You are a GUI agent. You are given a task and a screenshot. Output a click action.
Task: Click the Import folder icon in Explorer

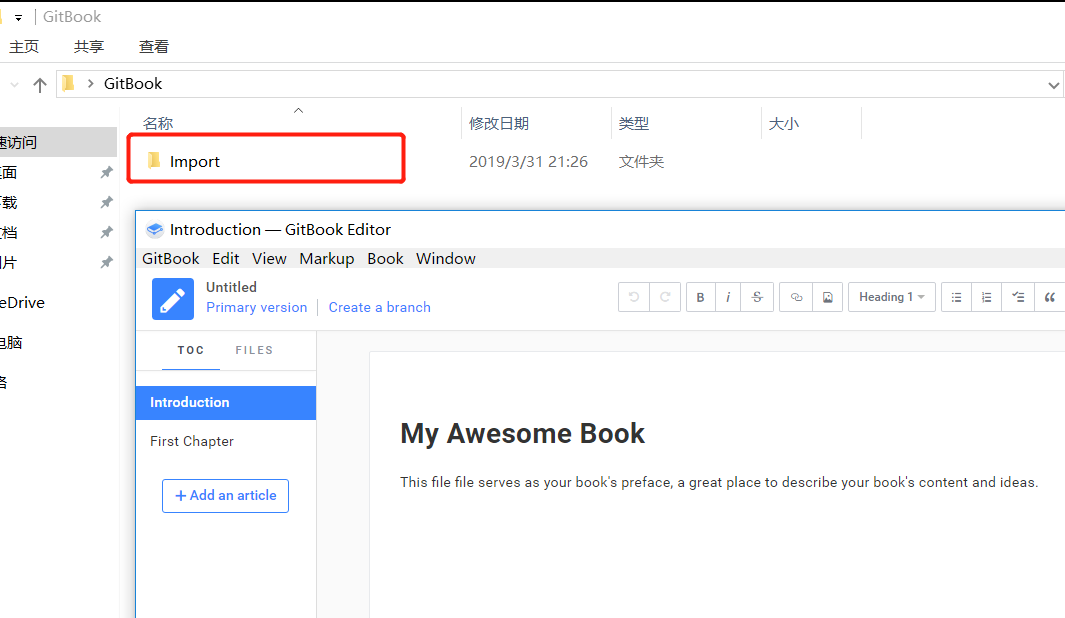coord(154,160)
